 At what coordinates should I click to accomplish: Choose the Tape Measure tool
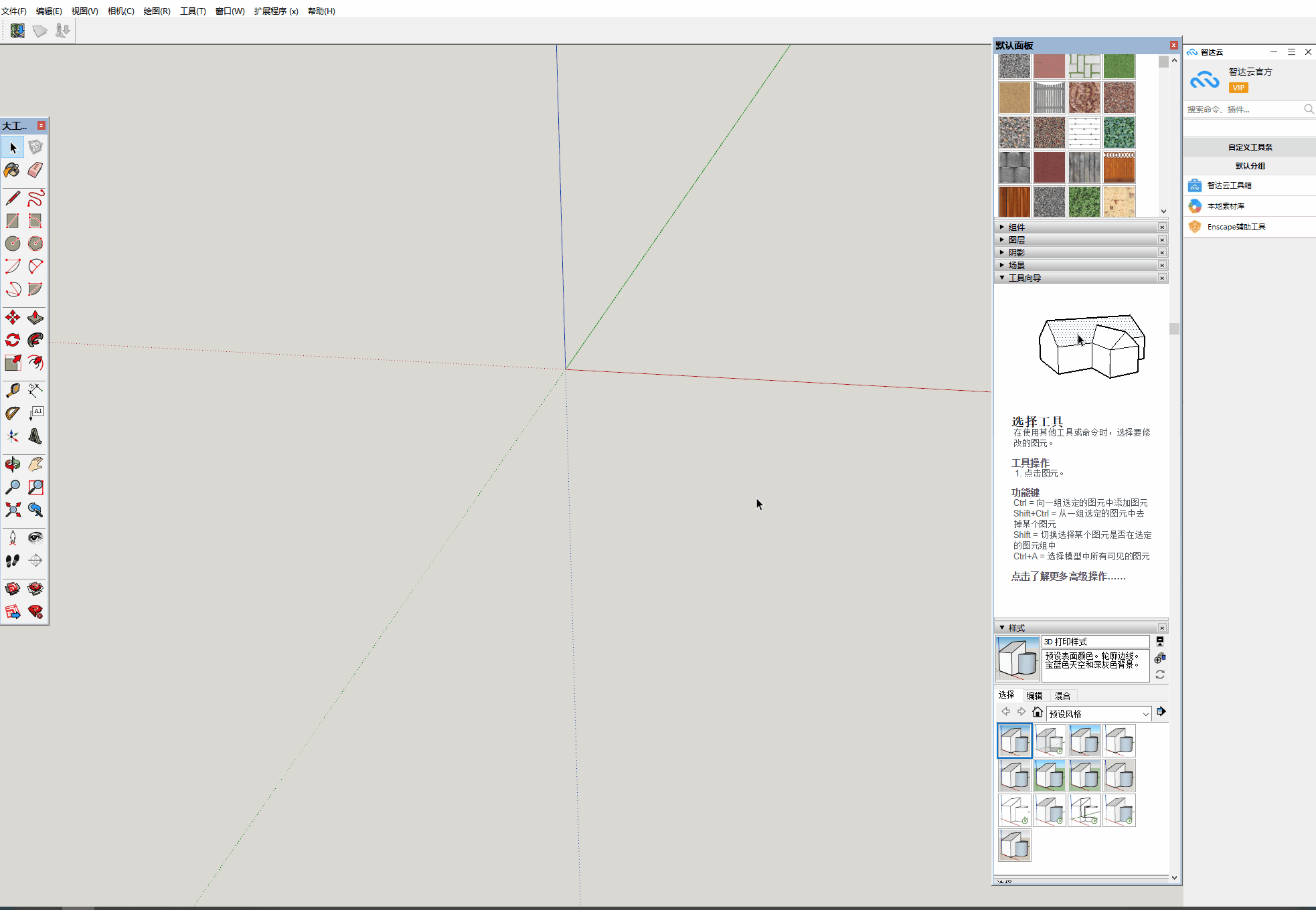[12, 390]
